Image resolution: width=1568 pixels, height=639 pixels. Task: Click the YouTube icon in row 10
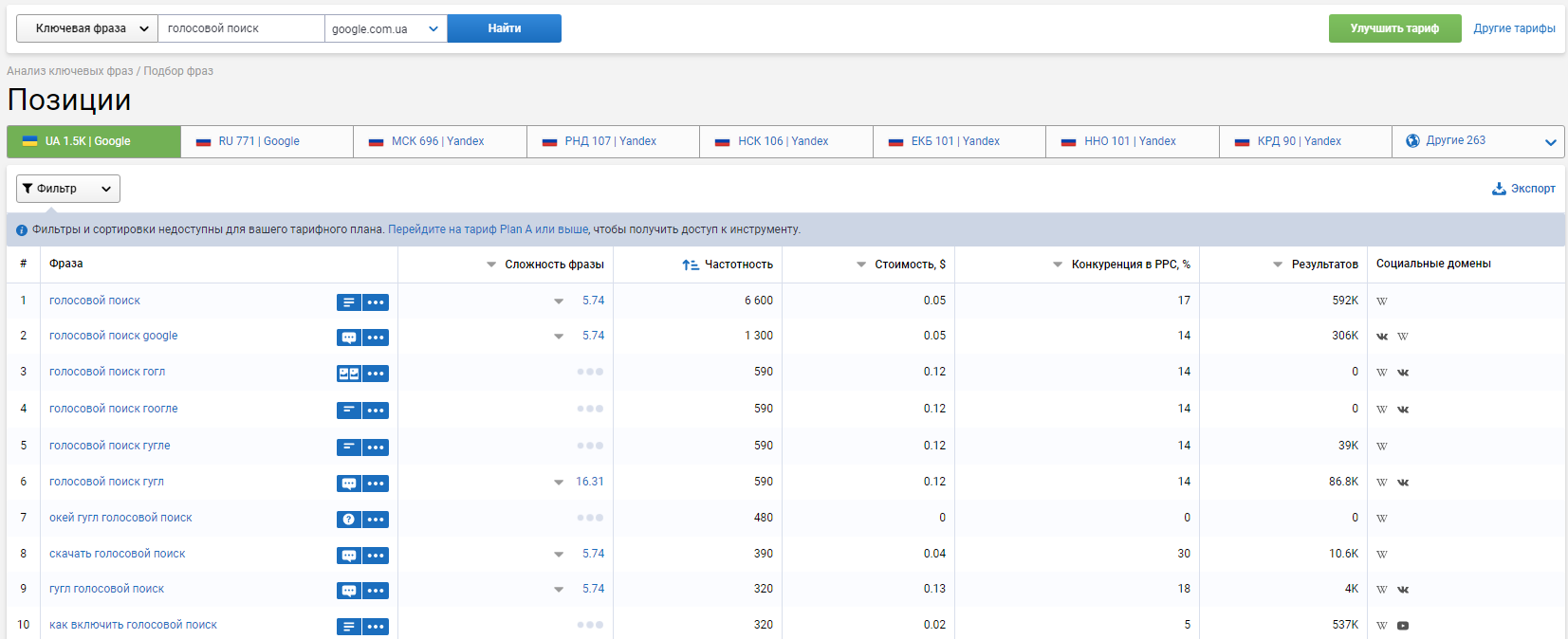tap(1403, 626)
